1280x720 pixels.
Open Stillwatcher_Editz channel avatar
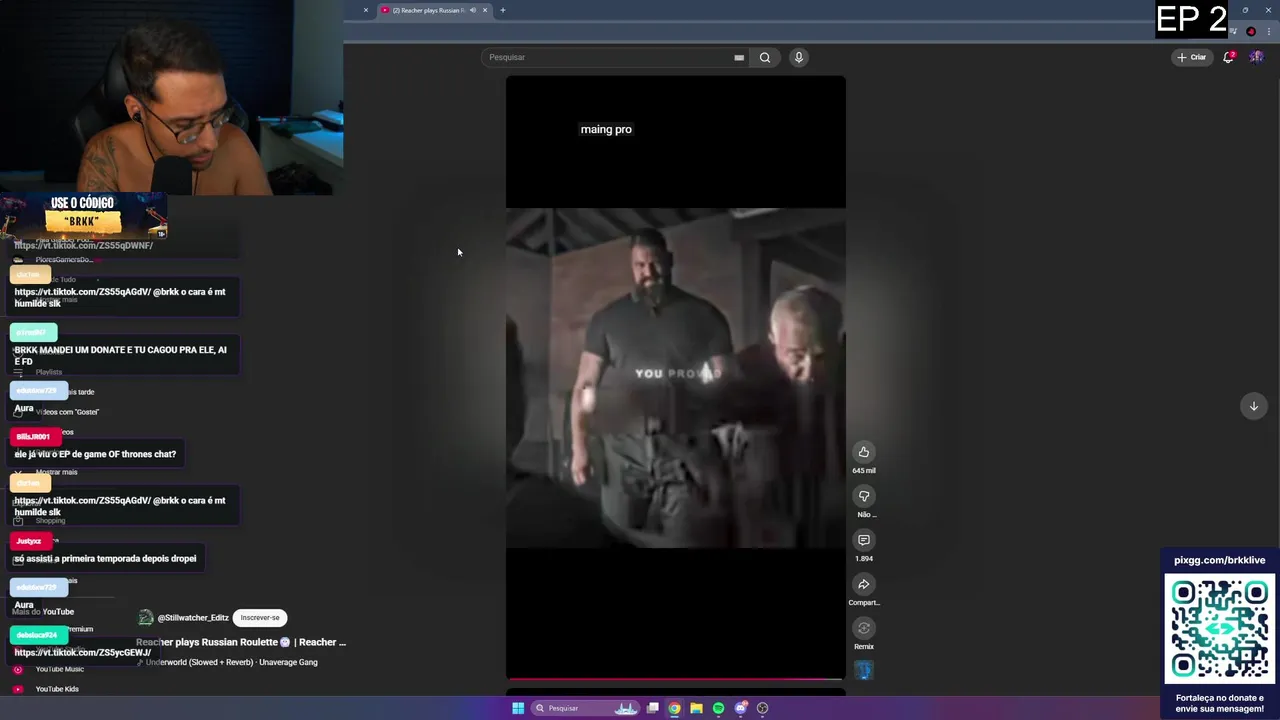click(x=145, y=618)
